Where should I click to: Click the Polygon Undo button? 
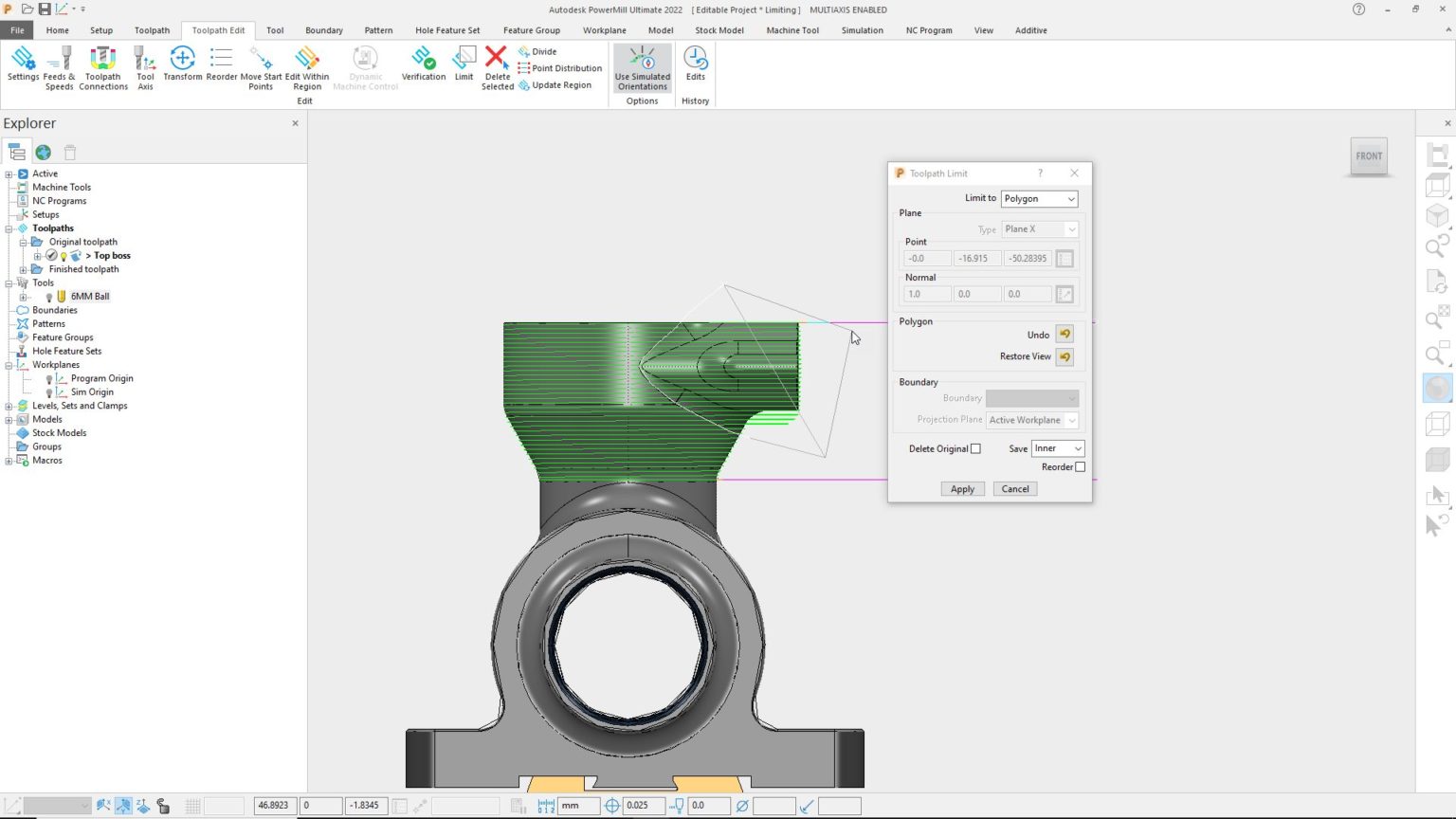coord(1065,334)
